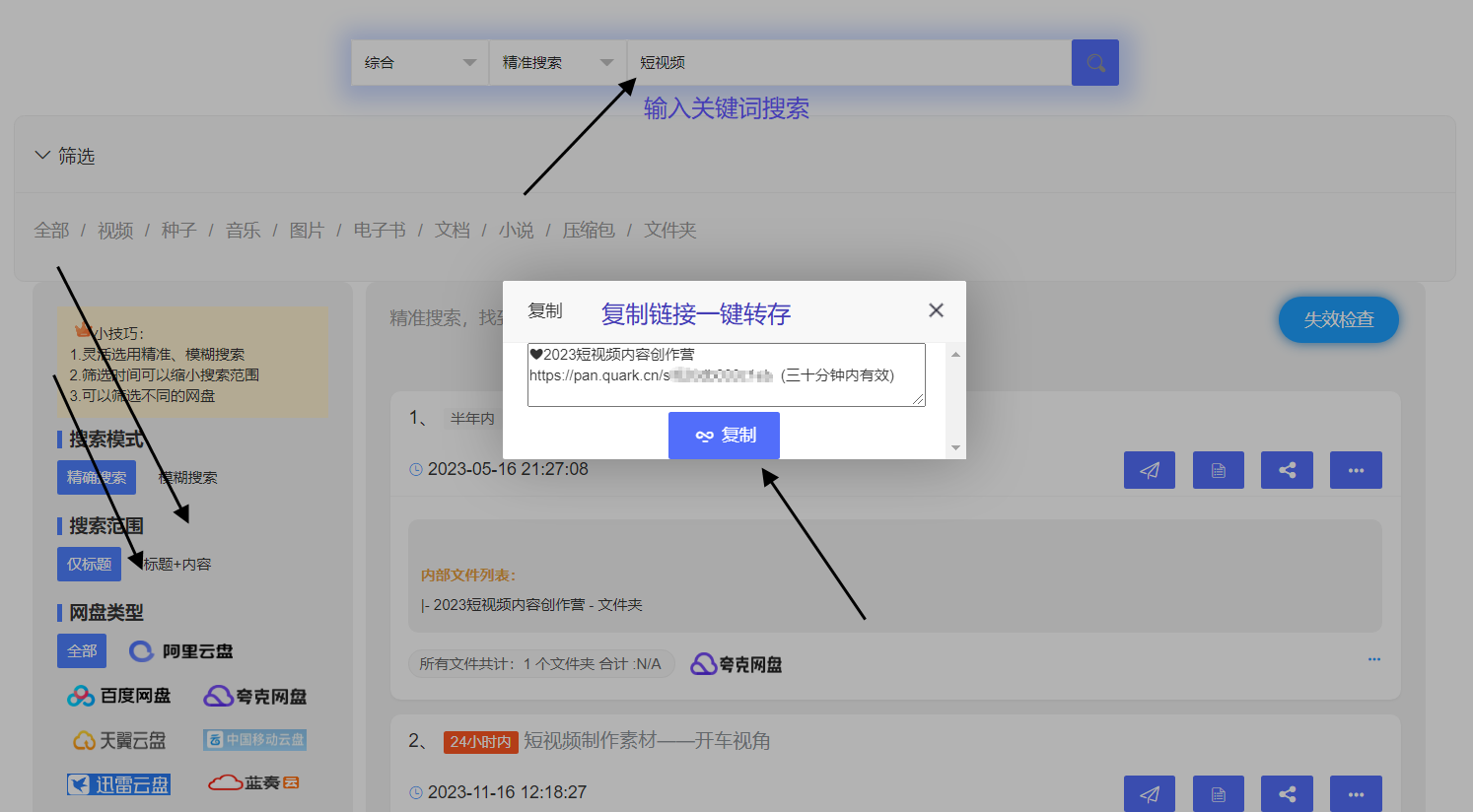
Task: Select the 电子书 category tab
Action: pos(380,230)
